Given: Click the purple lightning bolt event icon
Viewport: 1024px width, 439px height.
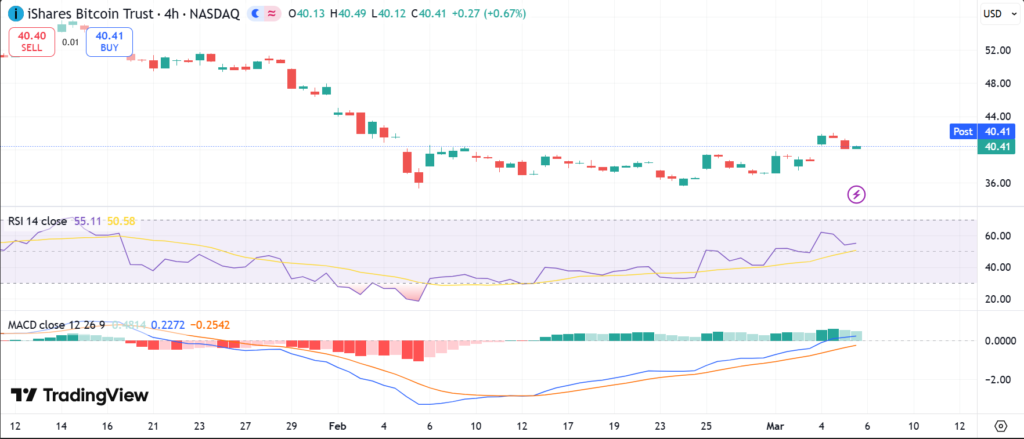Looking at the screenshot, I should pyautogui.click(x=856, y=193).
